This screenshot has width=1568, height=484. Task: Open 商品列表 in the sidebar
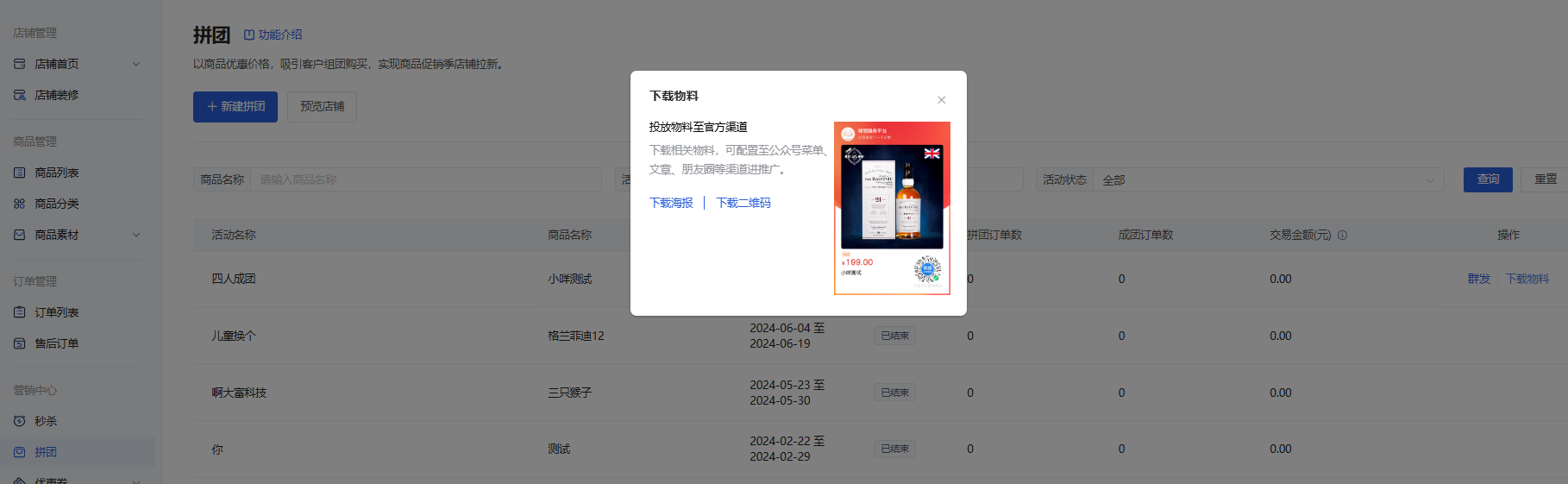click(56, 173)
